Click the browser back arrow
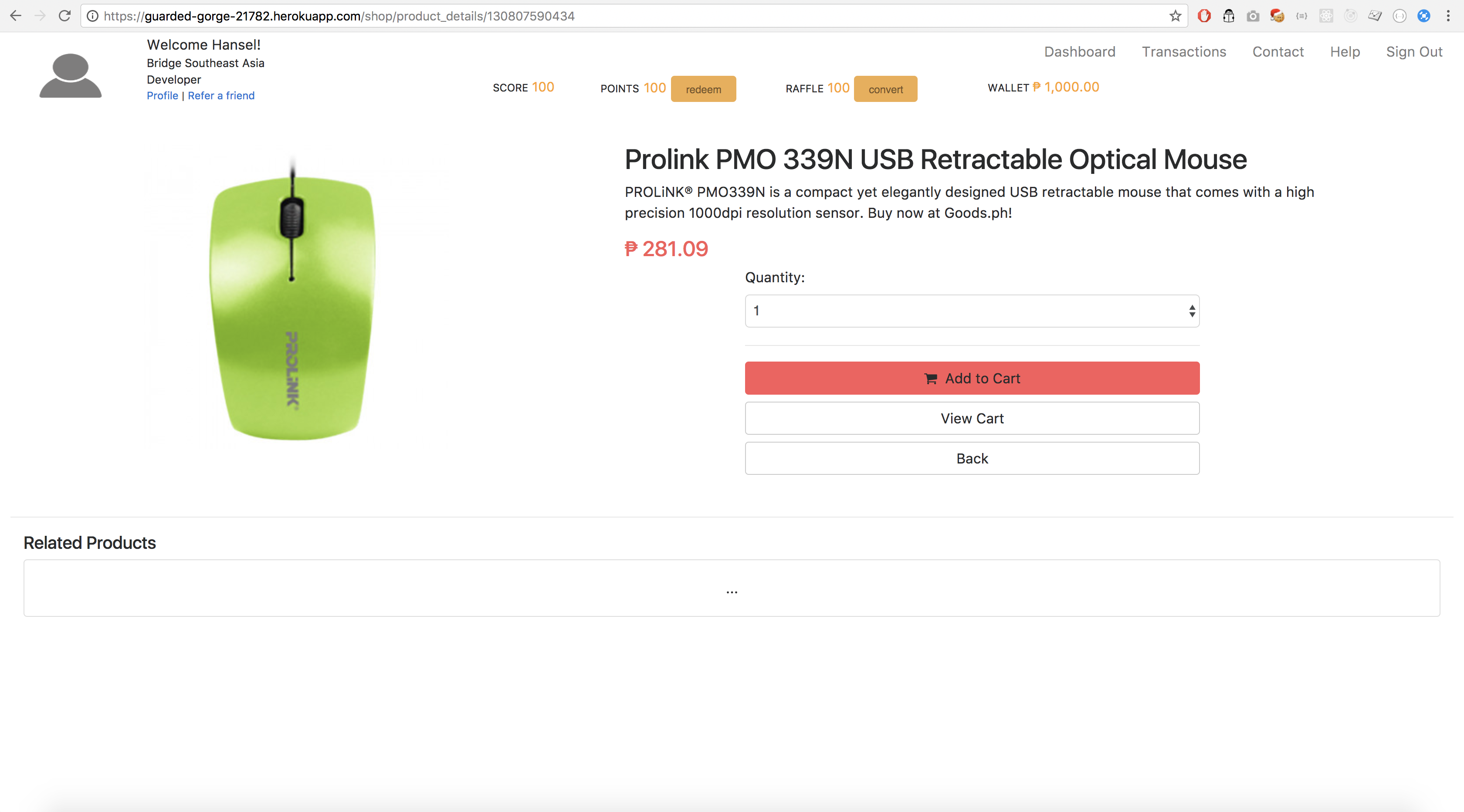Image resolution: width=1464 pixels, height=812 pixels. [15, 16]
